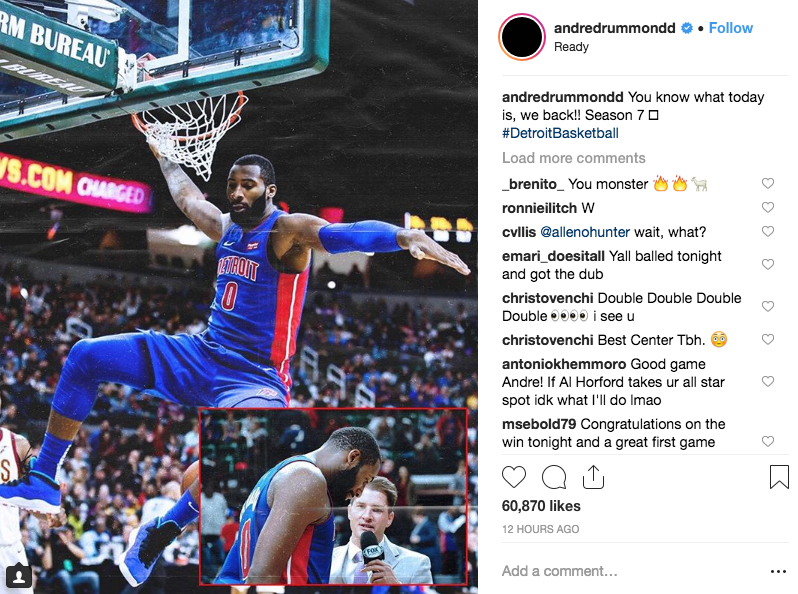The width and height of the screenshot is (798, 594).
Task: Open the comment bubble icon
Action: tap(554, 477)
